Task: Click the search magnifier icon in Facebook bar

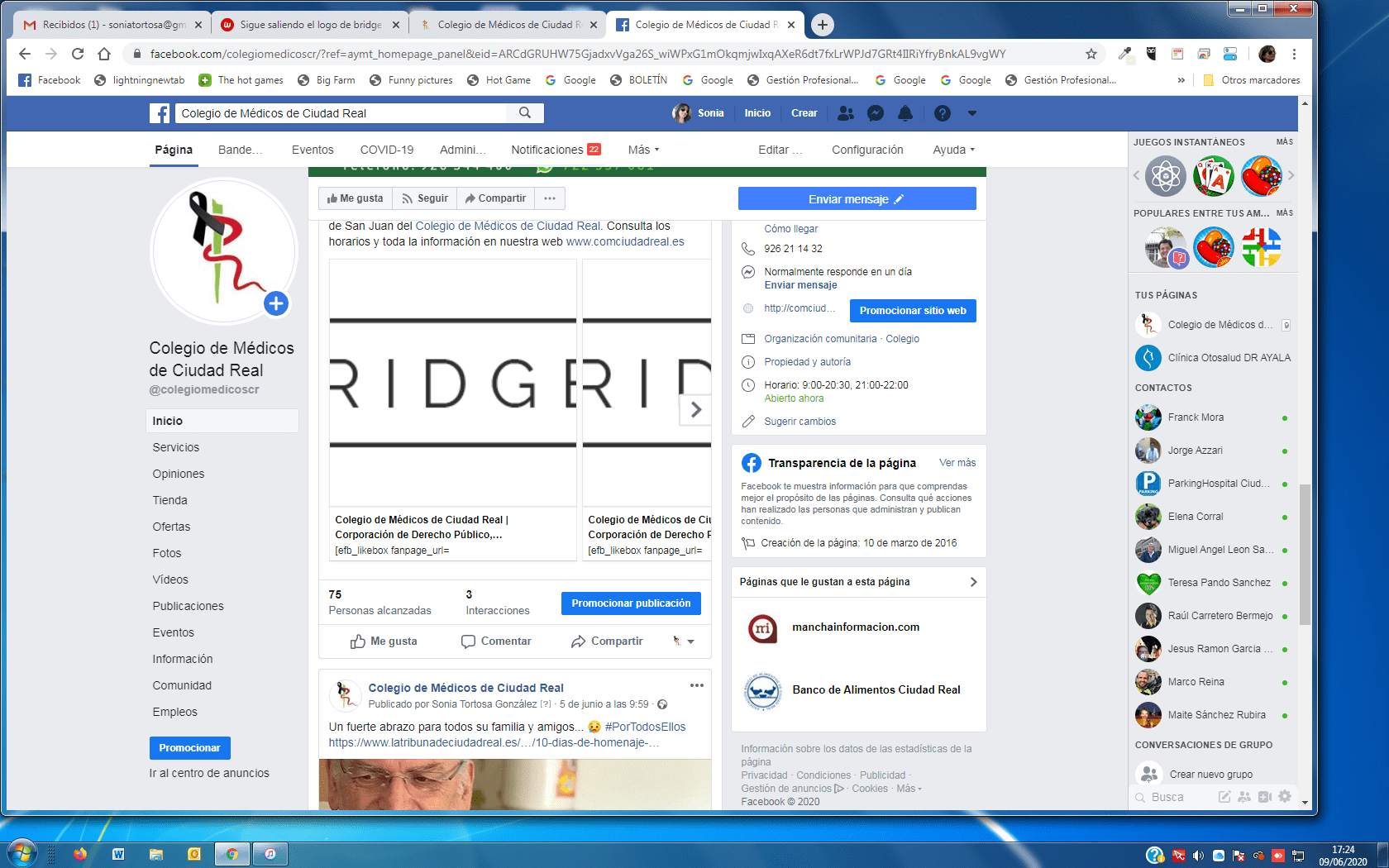Action: [525, 112]
